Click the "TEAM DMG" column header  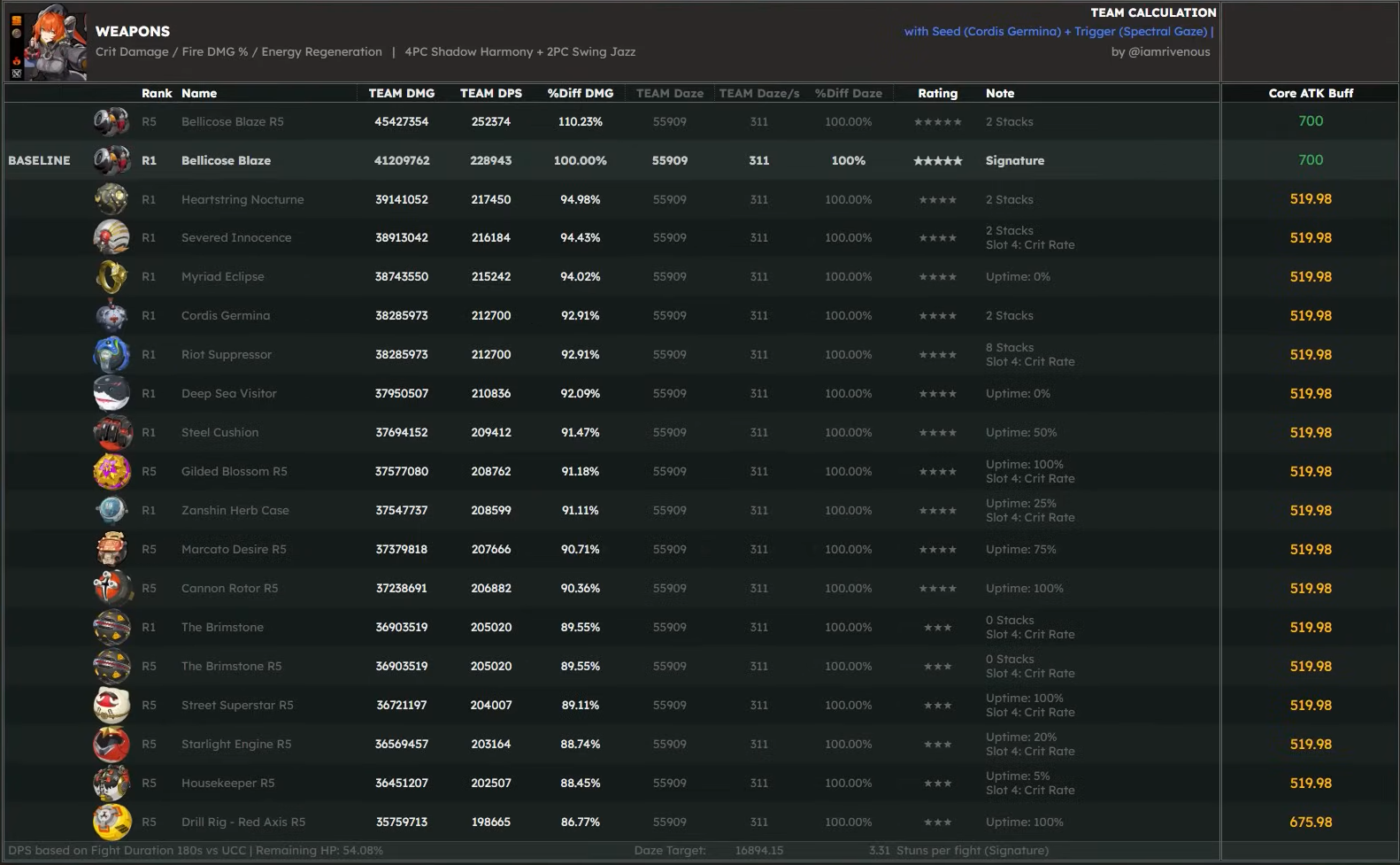[402, 93]
